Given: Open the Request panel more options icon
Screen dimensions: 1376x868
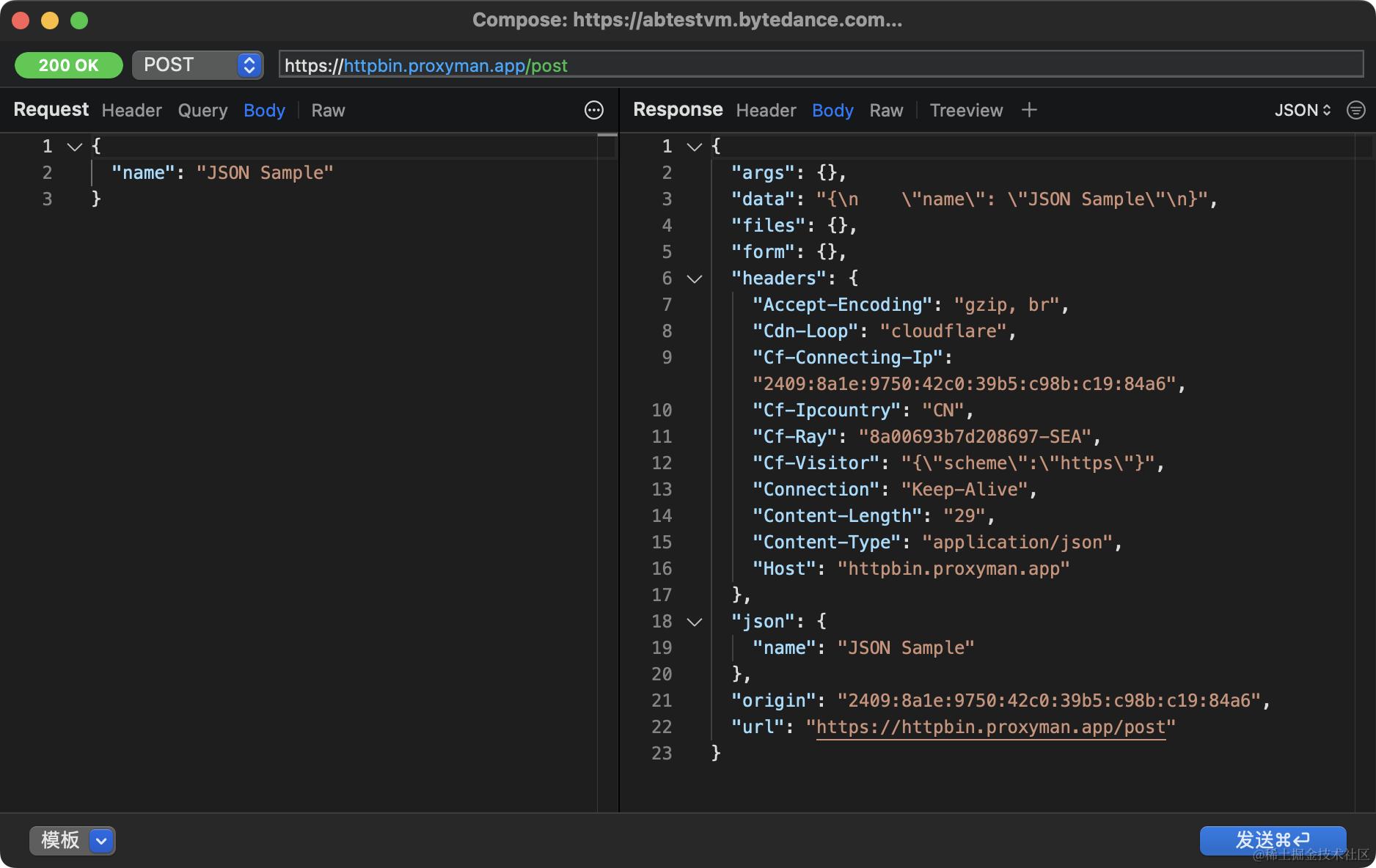Looking at the screenshot, I should point(593,110).
